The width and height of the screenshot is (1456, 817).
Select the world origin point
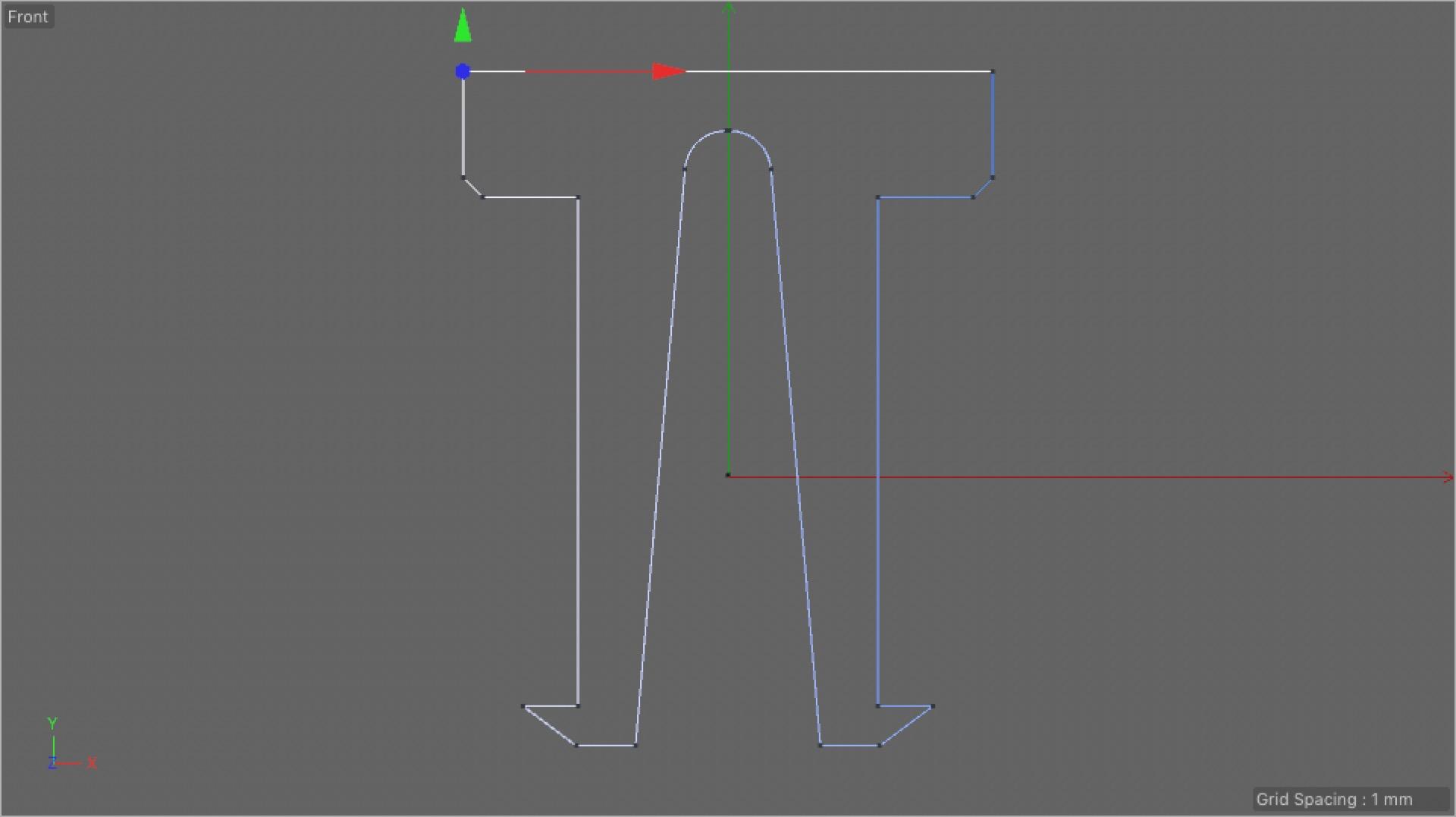pos(728,476)
